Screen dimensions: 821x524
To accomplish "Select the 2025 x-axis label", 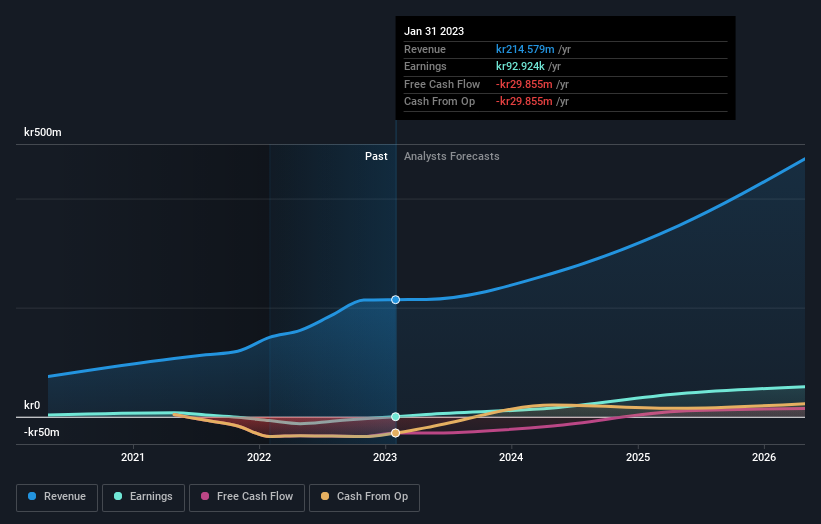I will pyautogui.click(x=638, y=458).
